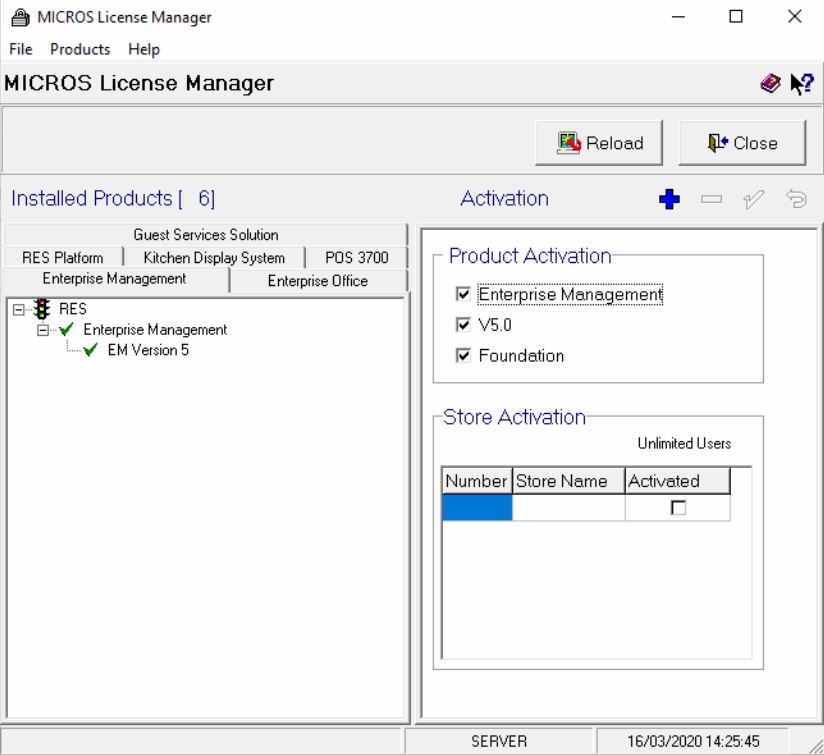Switch to the Guest Services Solution tab

(x=205, y=234)
